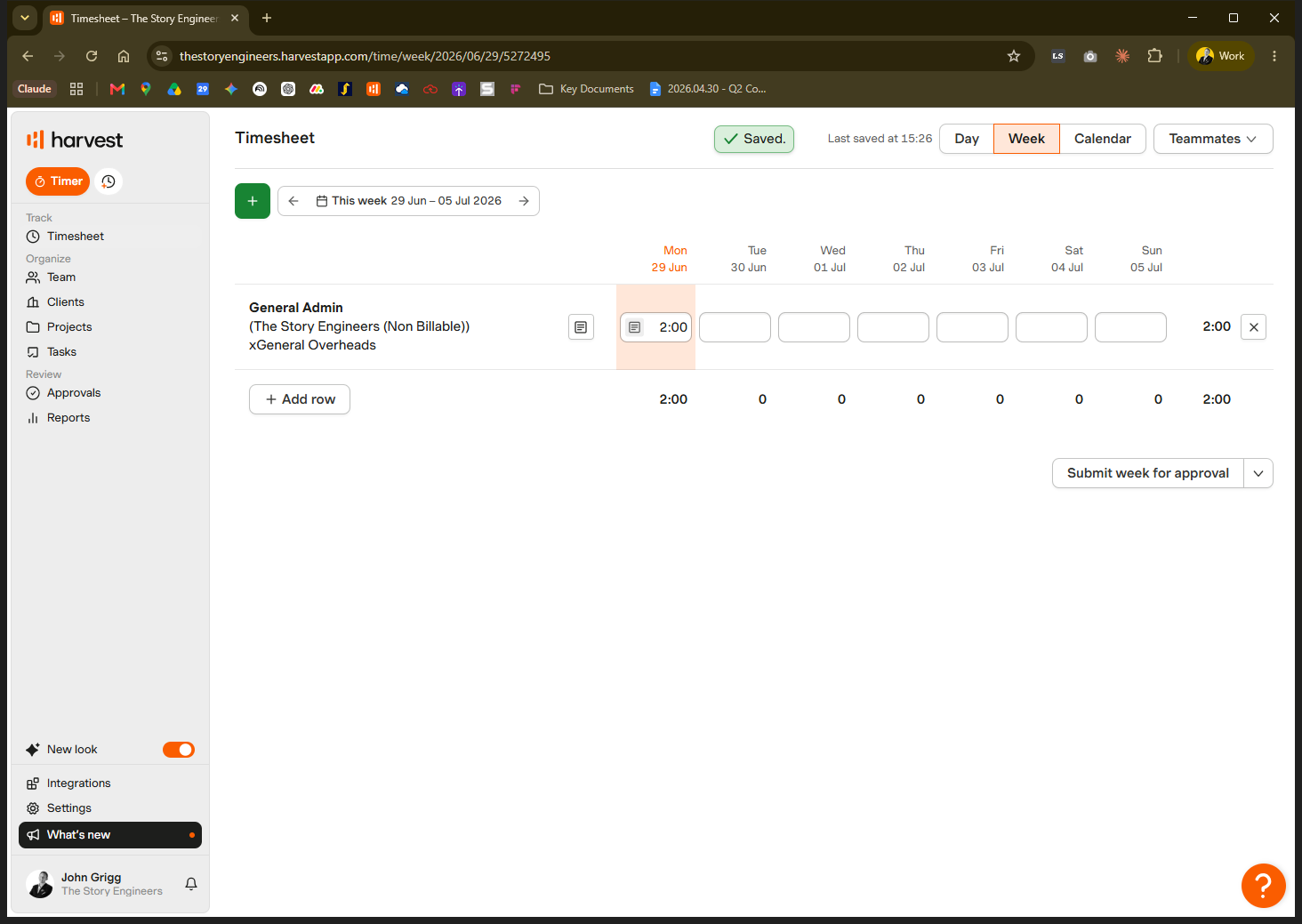The width and height of the screenshot is (1302, 924).
Task: Toggle the New look switch
Action: tap(179, 750)
